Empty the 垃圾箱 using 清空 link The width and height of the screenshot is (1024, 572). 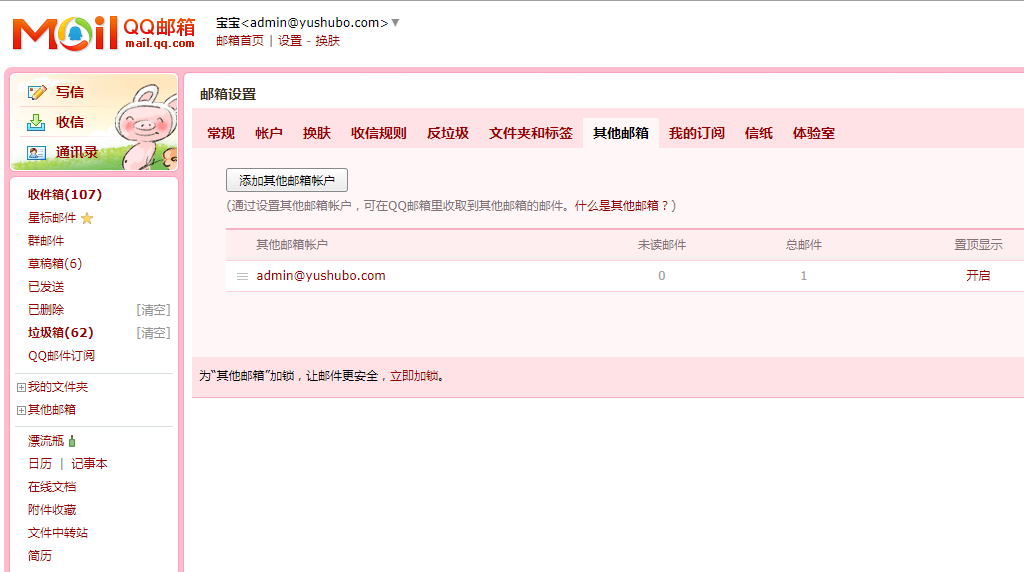[153, 333]
